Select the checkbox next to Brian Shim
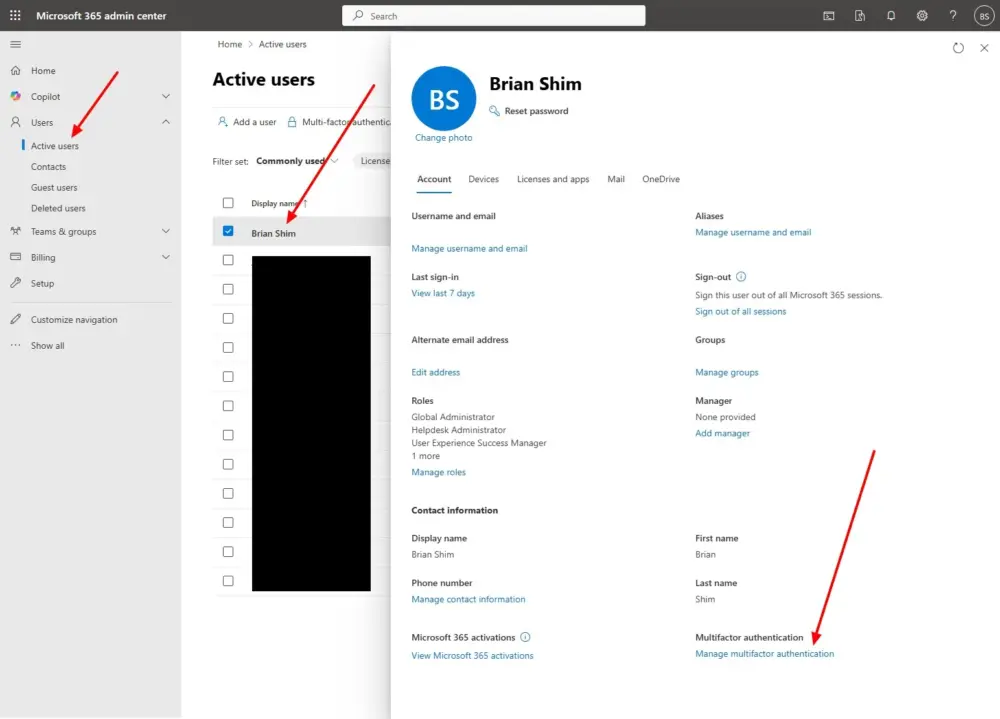The height and width of the screenshot is (719, 1000). 228,231
